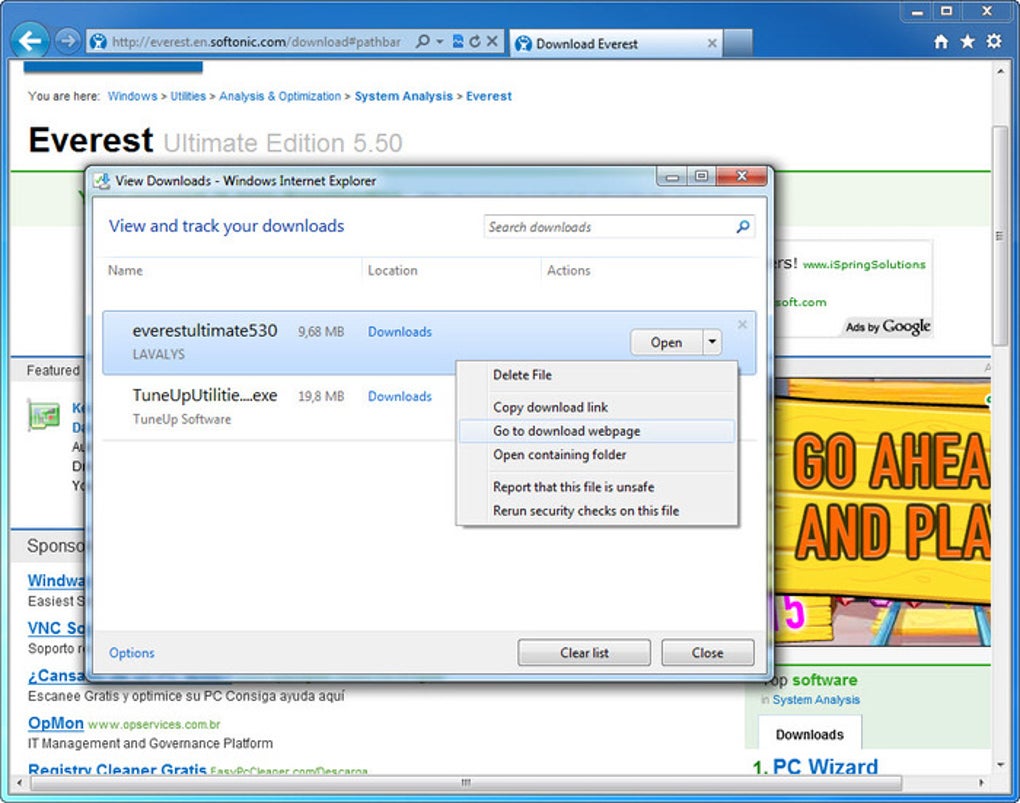Maximize the View Downloads window

coord(701,176)
